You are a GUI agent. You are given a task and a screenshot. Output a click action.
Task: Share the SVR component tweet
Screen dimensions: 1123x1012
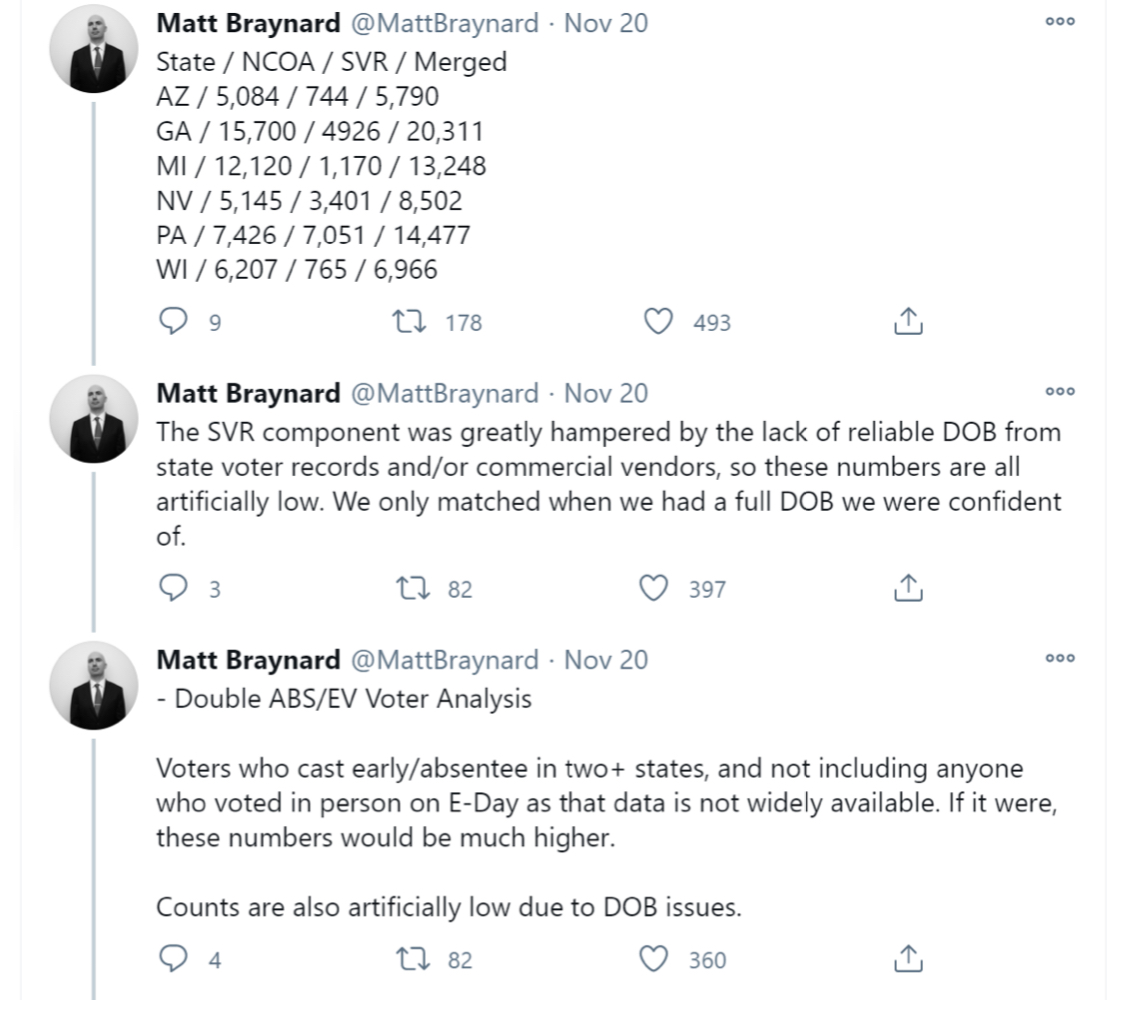908,587
